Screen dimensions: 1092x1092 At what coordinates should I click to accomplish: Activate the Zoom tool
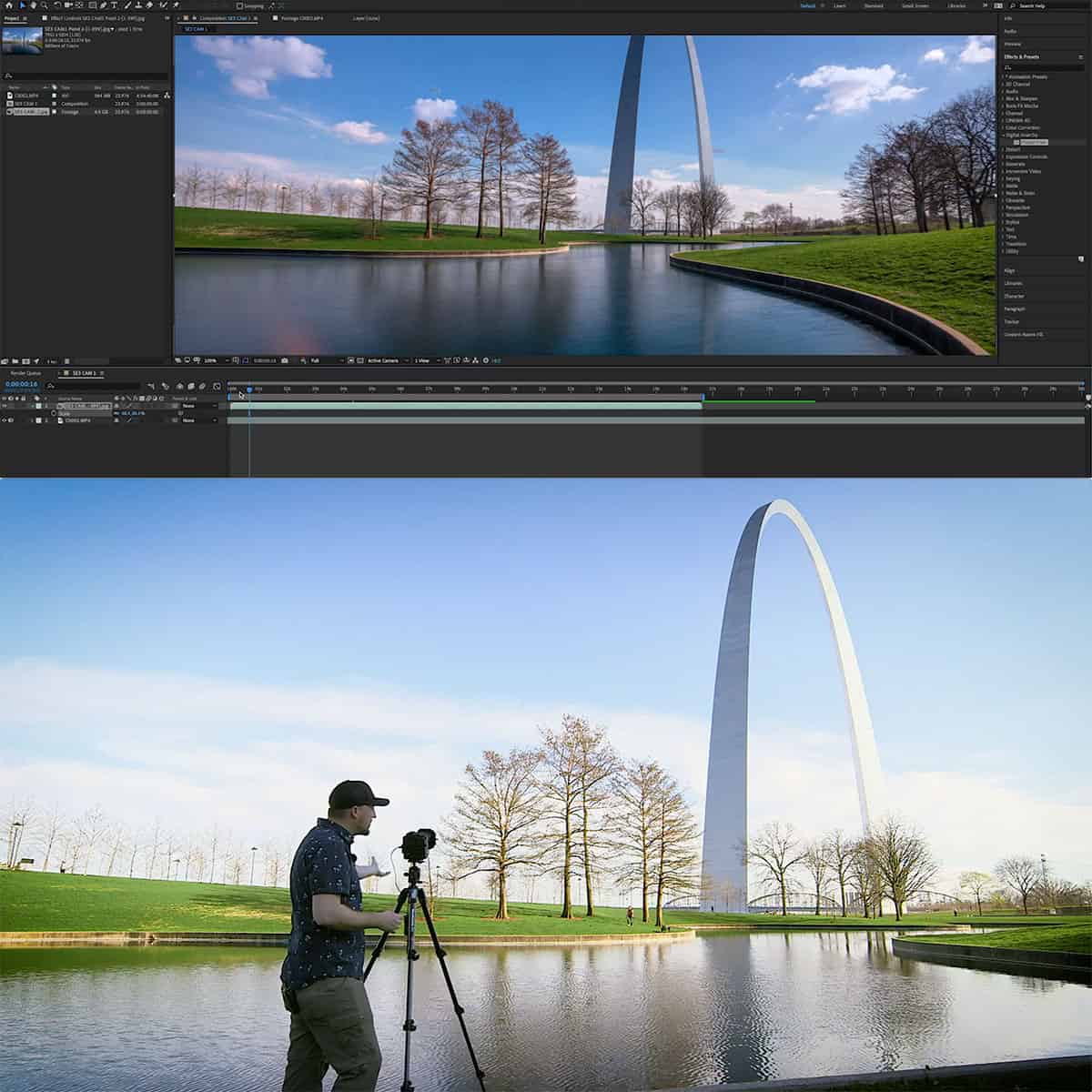coord(45,5)
